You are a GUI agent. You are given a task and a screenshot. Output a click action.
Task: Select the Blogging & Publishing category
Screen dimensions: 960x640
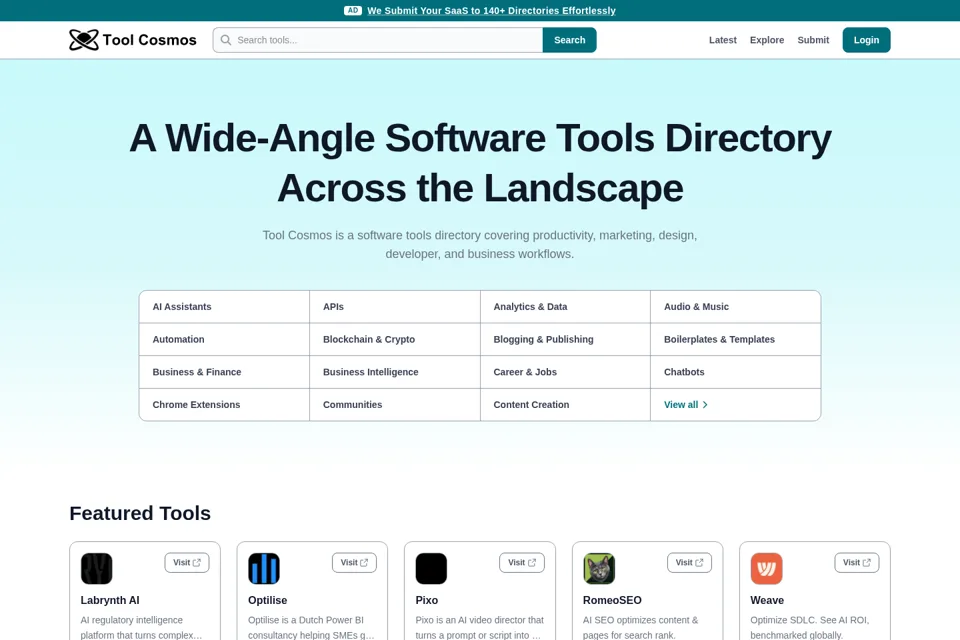coord(565,339)
